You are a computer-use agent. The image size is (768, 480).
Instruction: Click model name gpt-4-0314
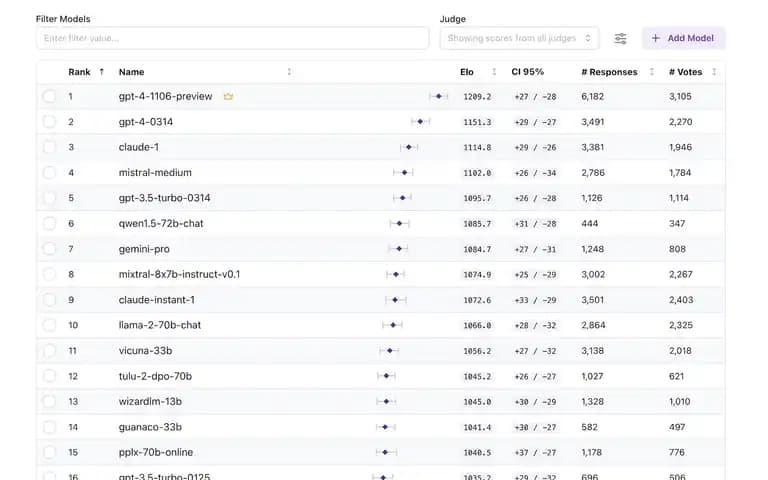[x=145, y=122]
